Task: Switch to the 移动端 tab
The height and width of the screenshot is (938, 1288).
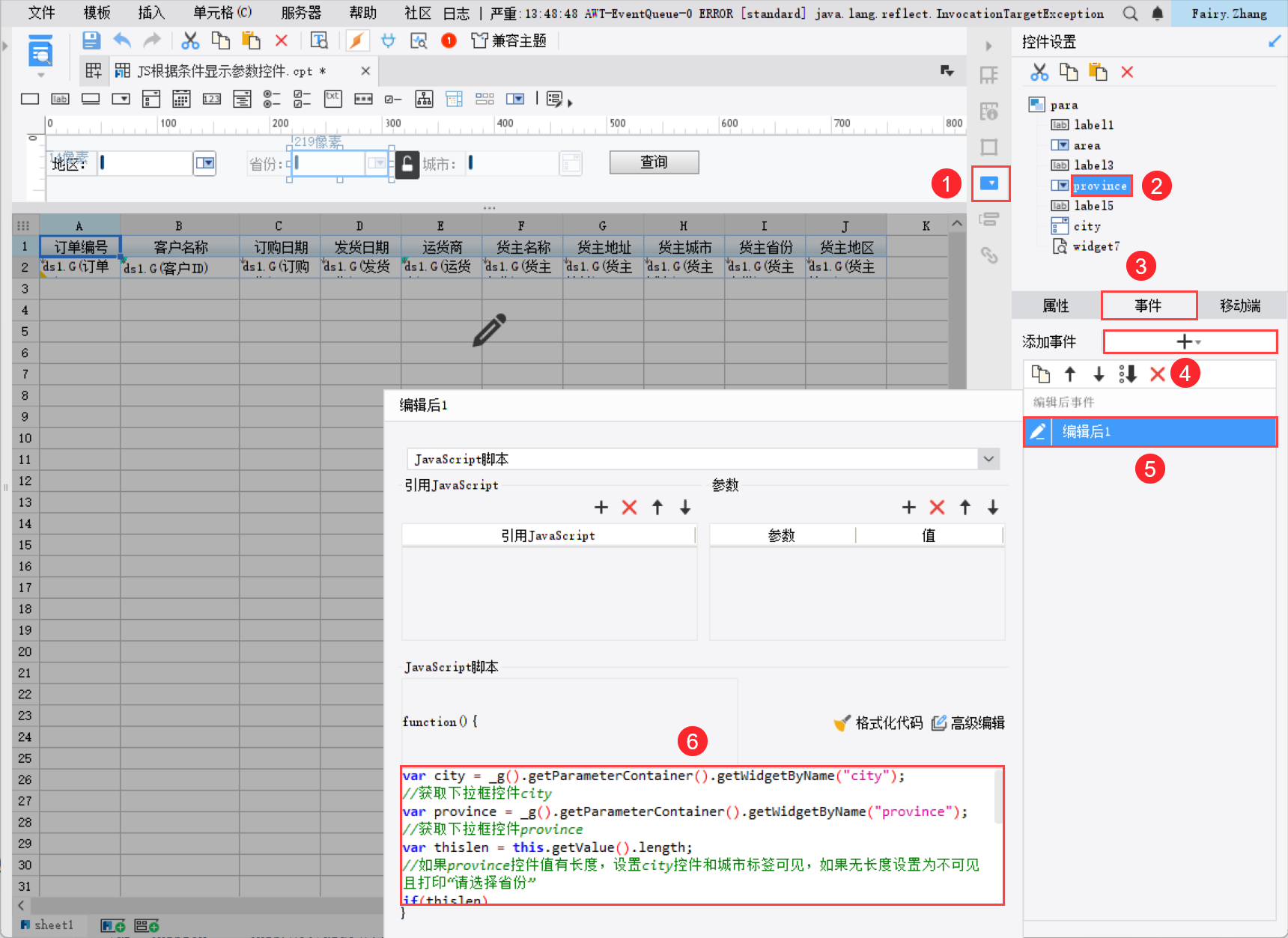Action: [x=1240, y=305]
